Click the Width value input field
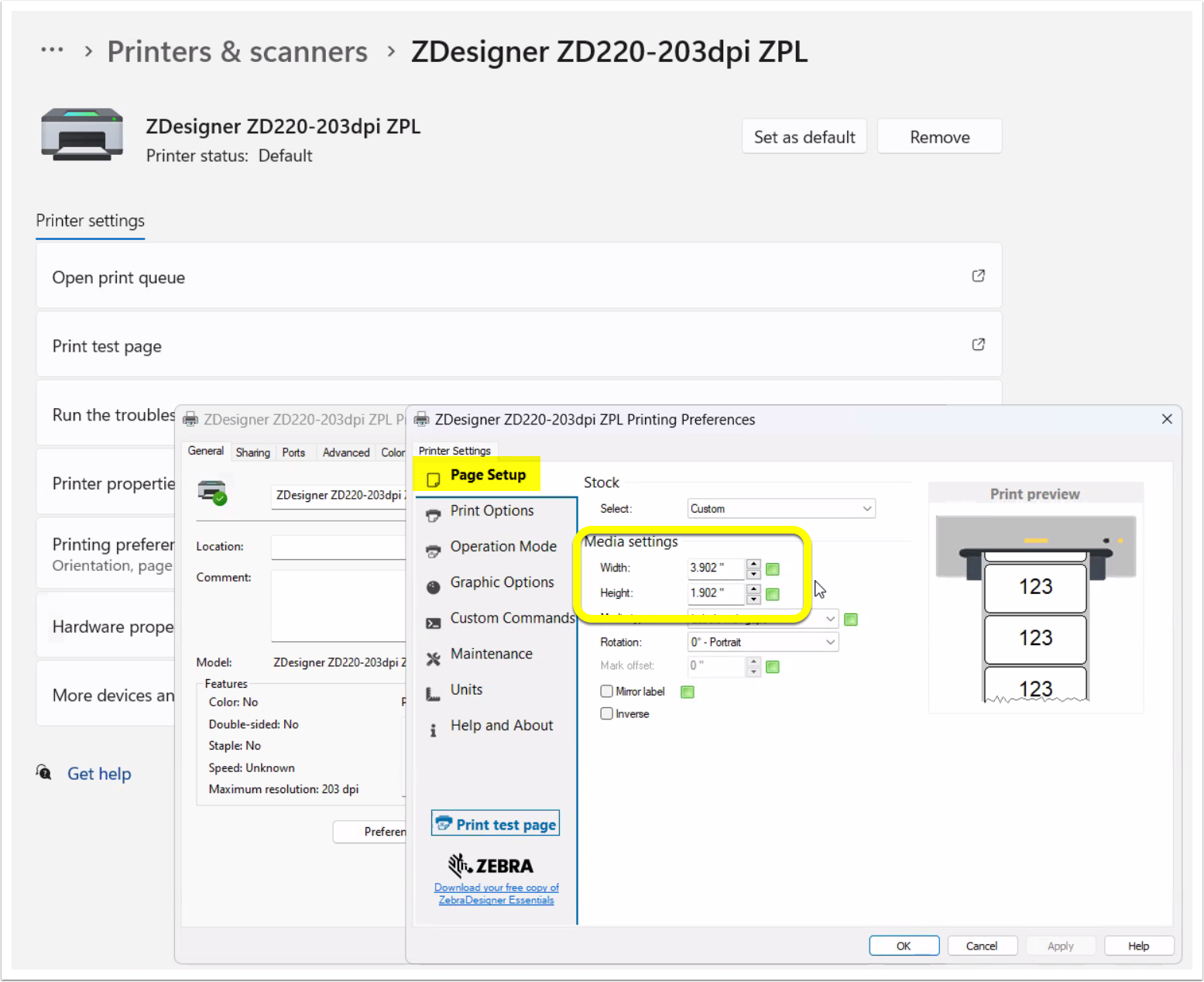This screenshot has width=1204, height=982. (714, 568)
